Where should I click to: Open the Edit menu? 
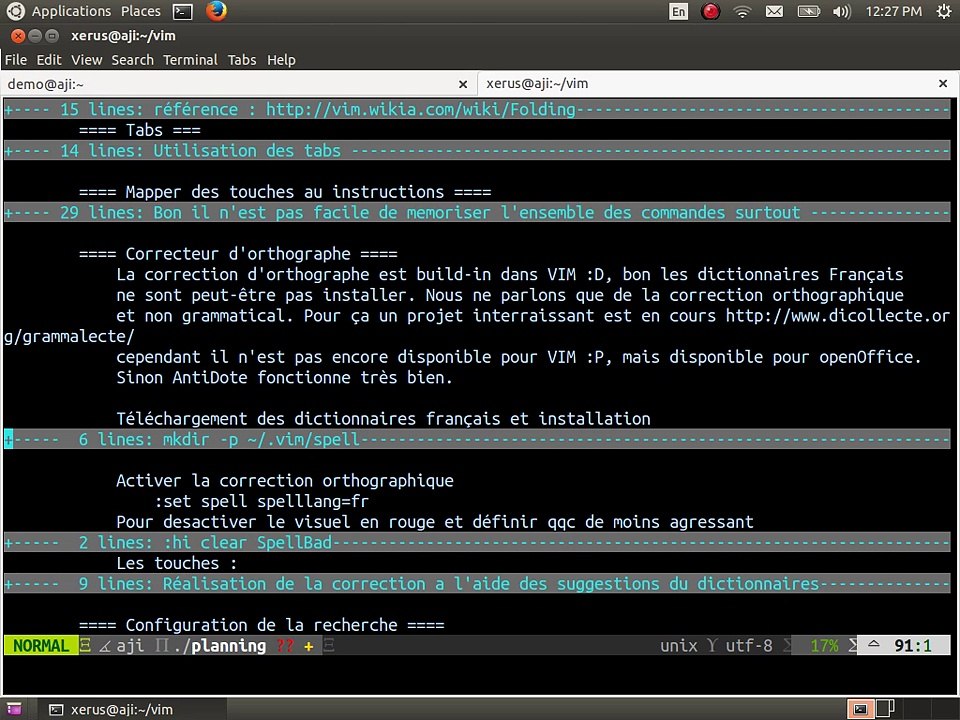tap(49, 59)
